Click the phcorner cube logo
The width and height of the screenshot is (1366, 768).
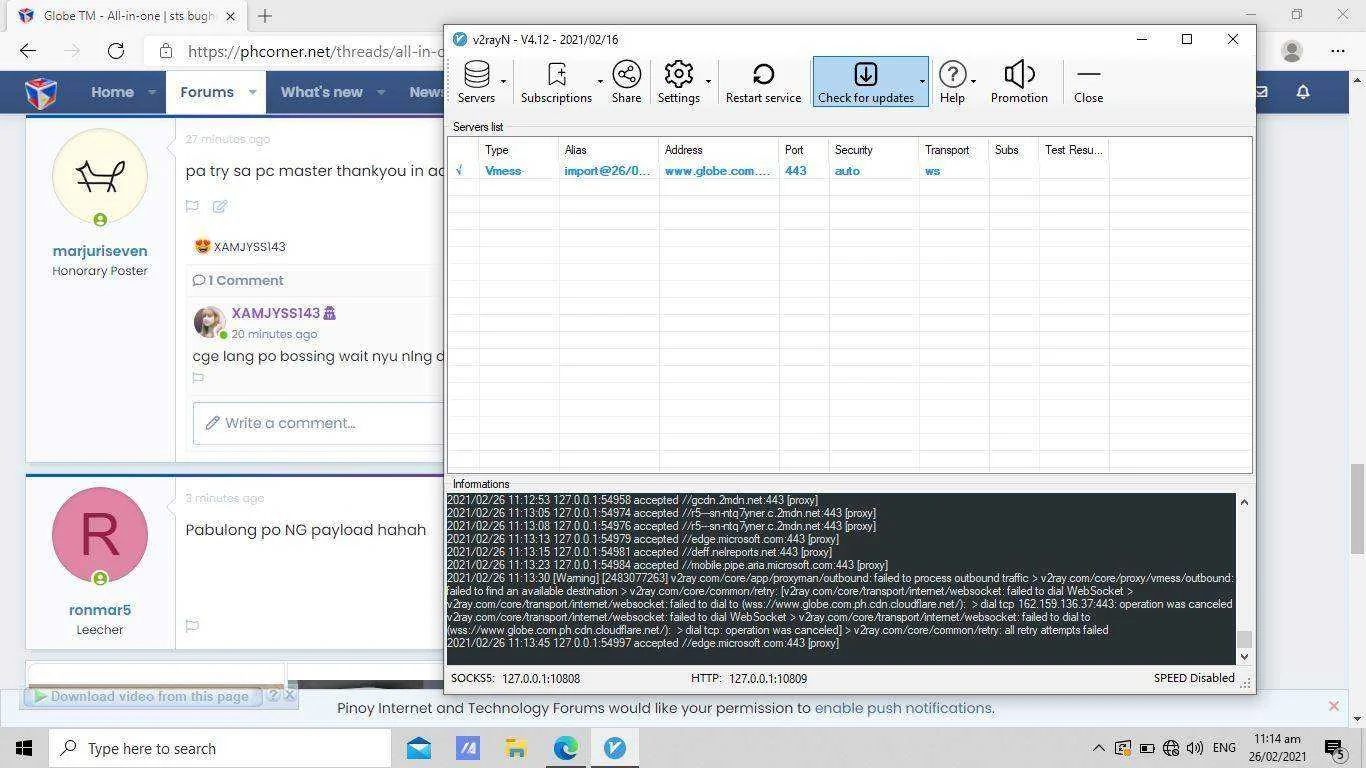point(41,92)
